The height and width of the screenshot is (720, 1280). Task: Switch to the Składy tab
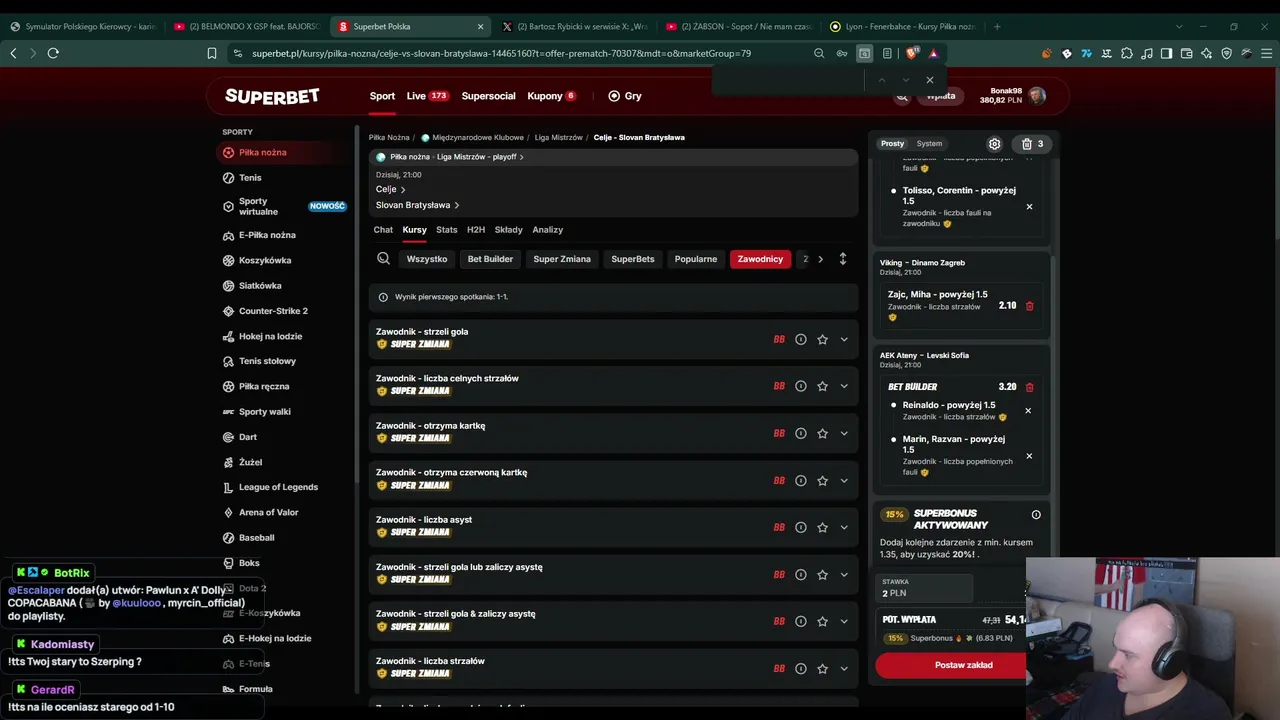pos(508,230)
